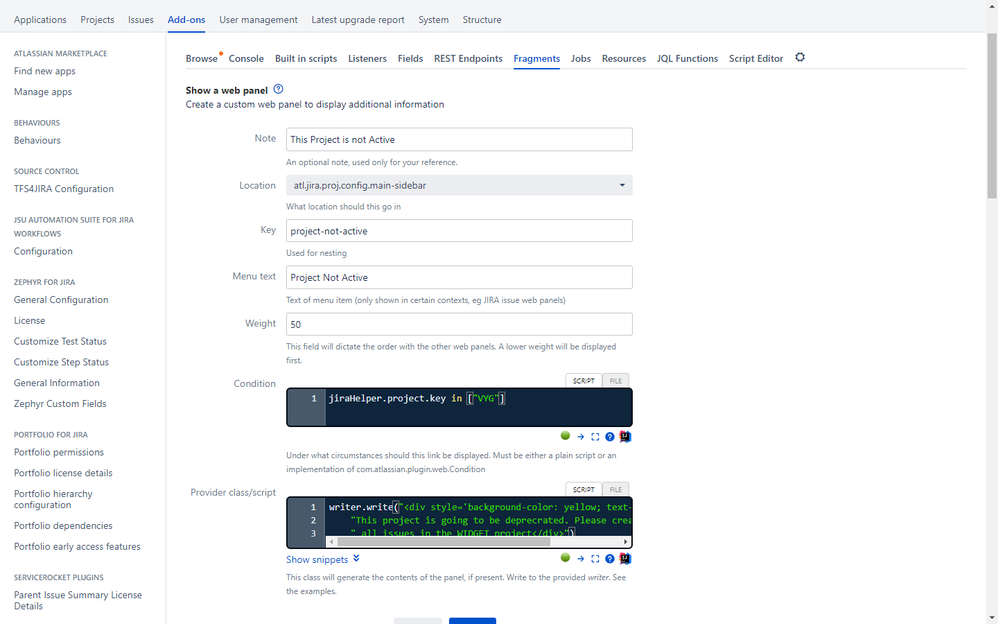Click IntelliJ icon under Provider script editor
Image resolution: width=998 pixels, height=624 pixels.
625,558
